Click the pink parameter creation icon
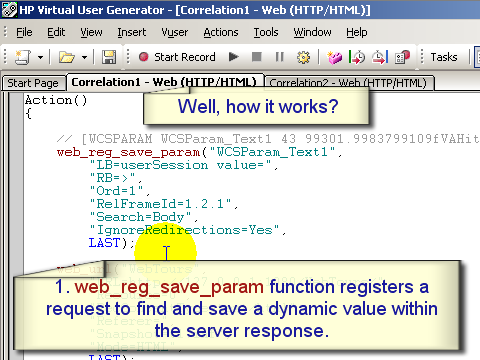Viewport: 480px width, 360px height. [334, 57]
